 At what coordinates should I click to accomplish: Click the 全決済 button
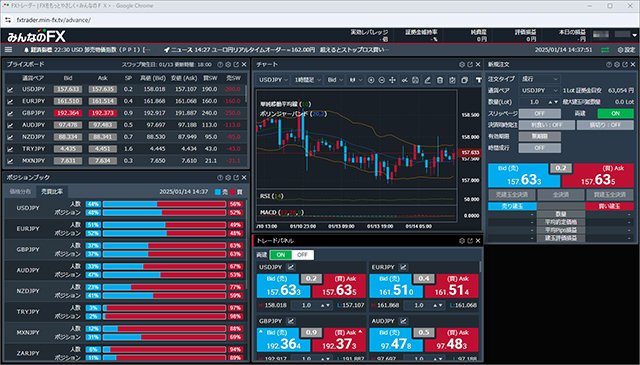(x=561, y=195)
